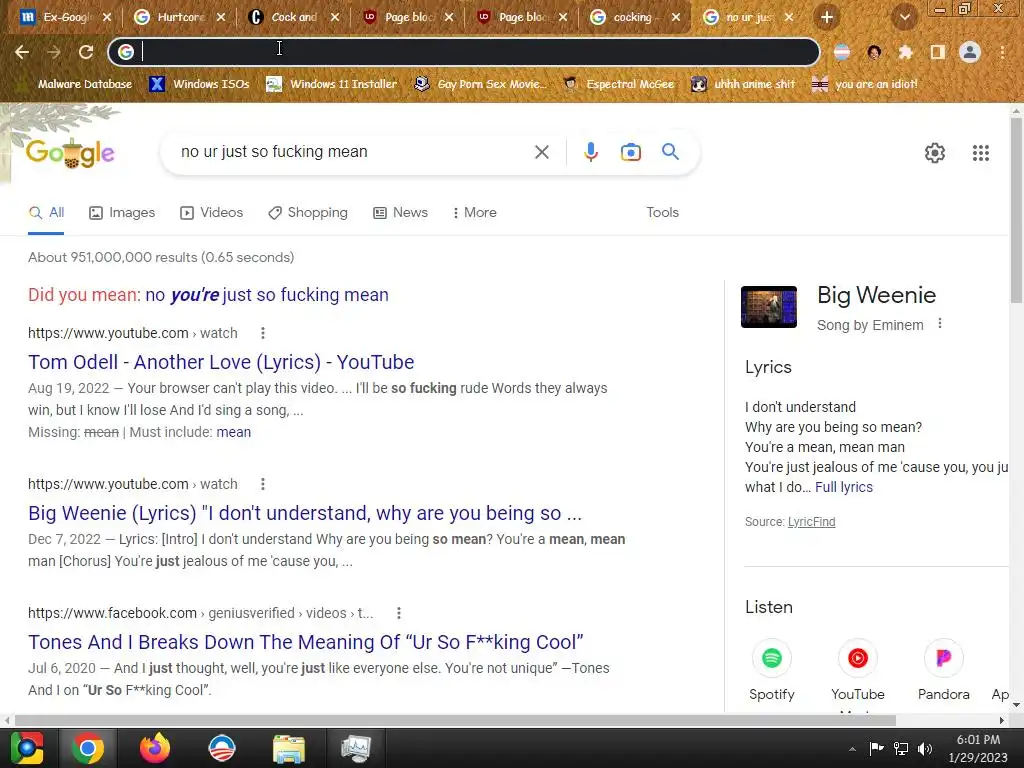Open the Extensions puzzle piece icon
The height and width of the screenshot is (768, 1024).
[x=906, y=52]
